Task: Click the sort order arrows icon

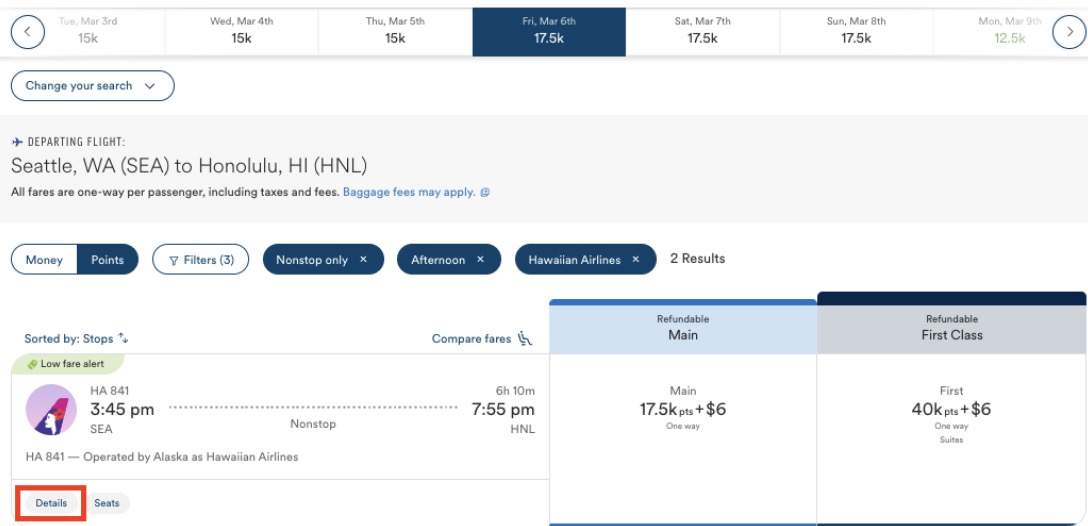Action: click(x=124, y=339)
